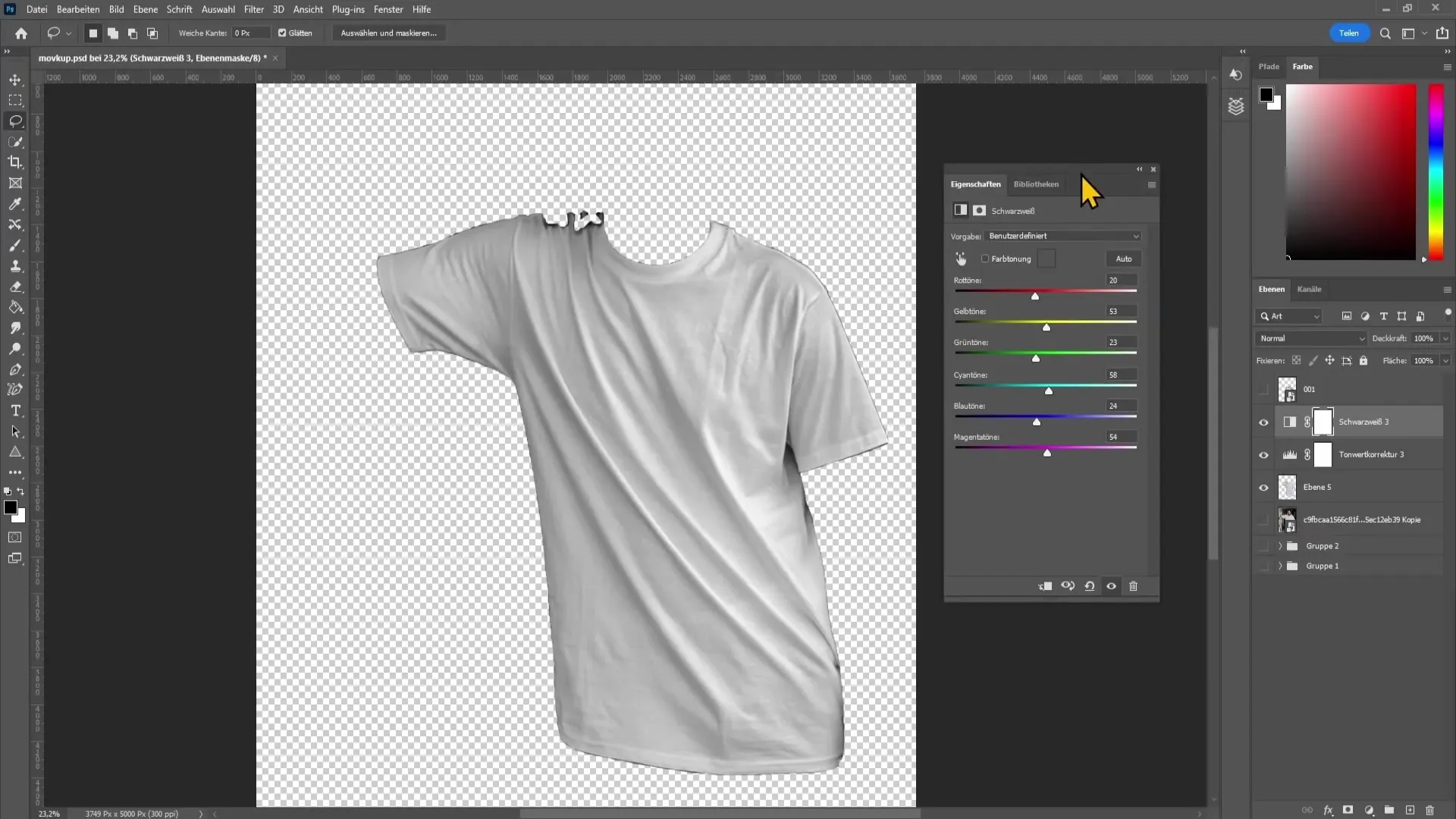Open the Ebene menu
1456x819 pixels.
point(146,9)
